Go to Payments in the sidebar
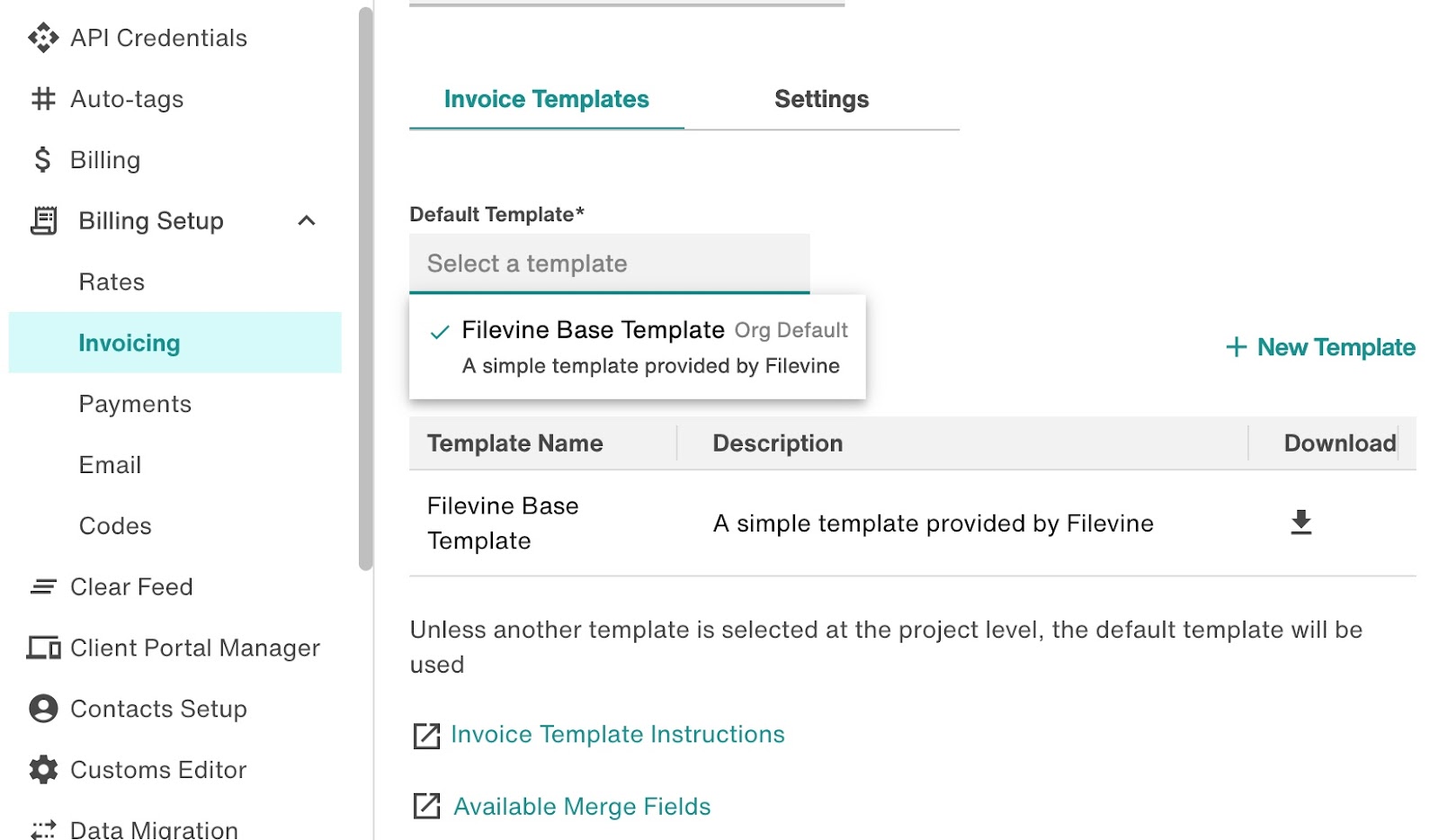Screen dimensions: 1439x840 point(135,405)
